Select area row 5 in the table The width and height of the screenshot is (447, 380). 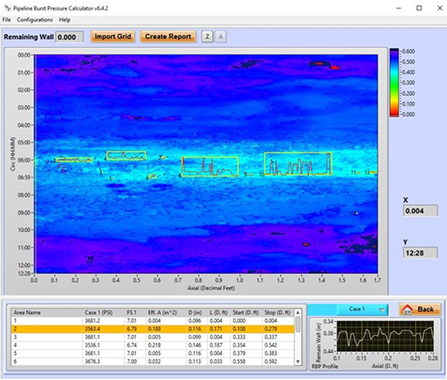click(153, 353)
